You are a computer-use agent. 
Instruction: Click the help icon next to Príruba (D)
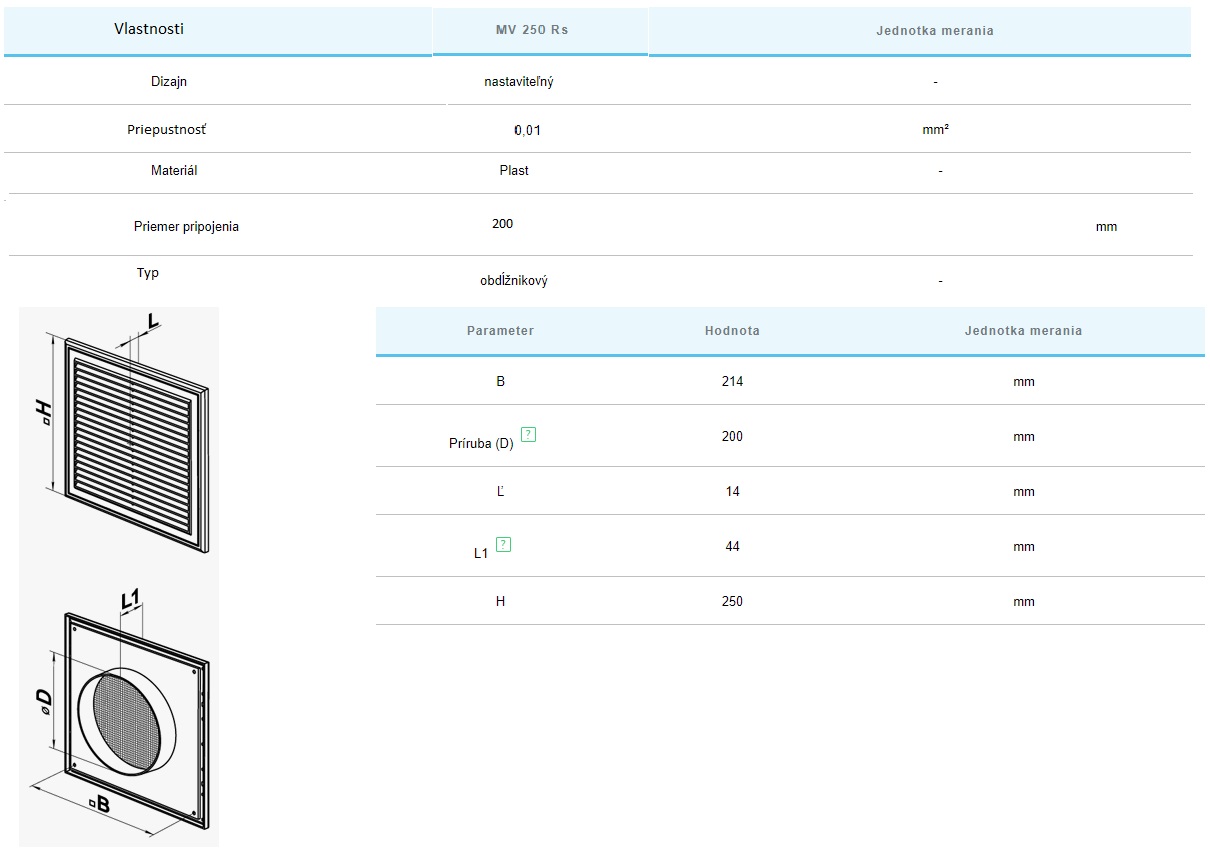(529, 434)
